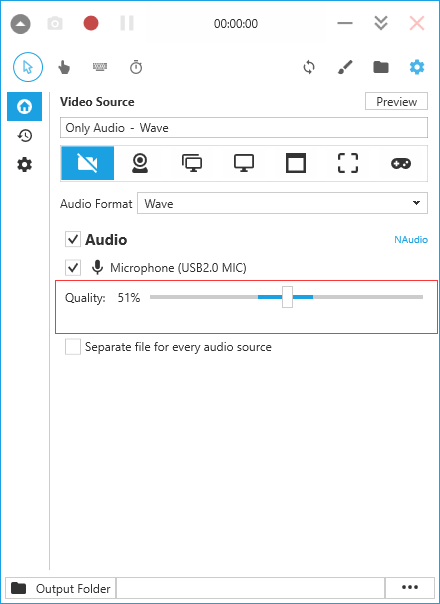Enable separate file for every audio source

[x=73, y=347]
